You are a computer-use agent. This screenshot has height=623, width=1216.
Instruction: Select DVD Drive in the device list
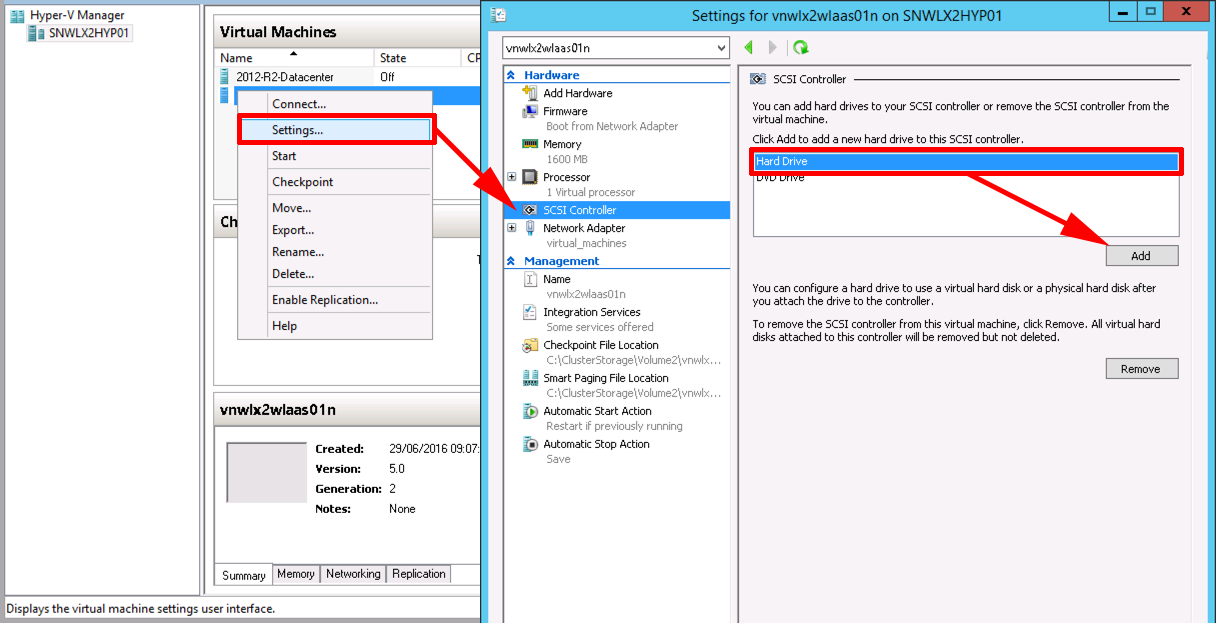coord(966,177)
